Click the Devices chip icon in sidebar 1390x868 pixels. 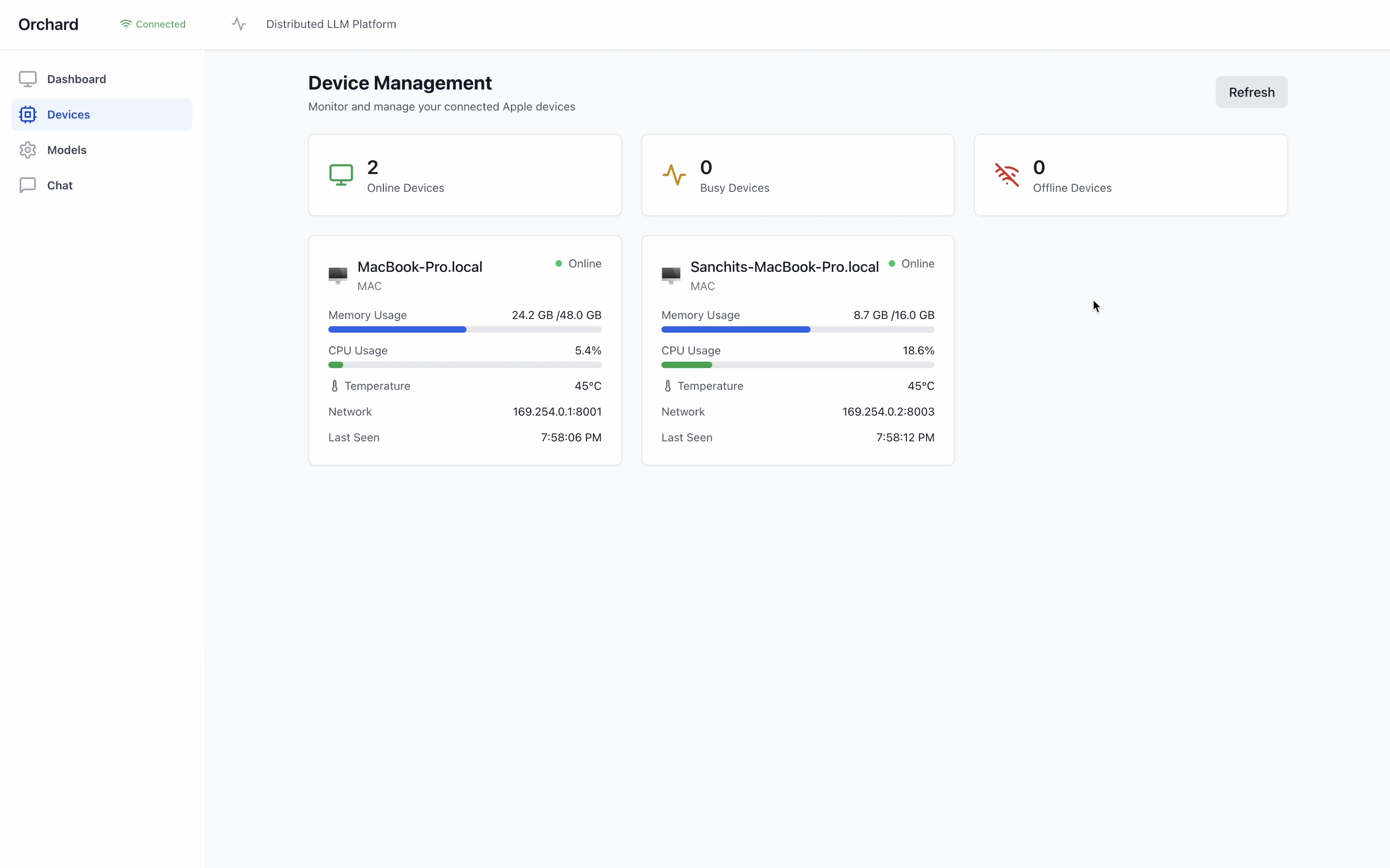click(28, 114)
